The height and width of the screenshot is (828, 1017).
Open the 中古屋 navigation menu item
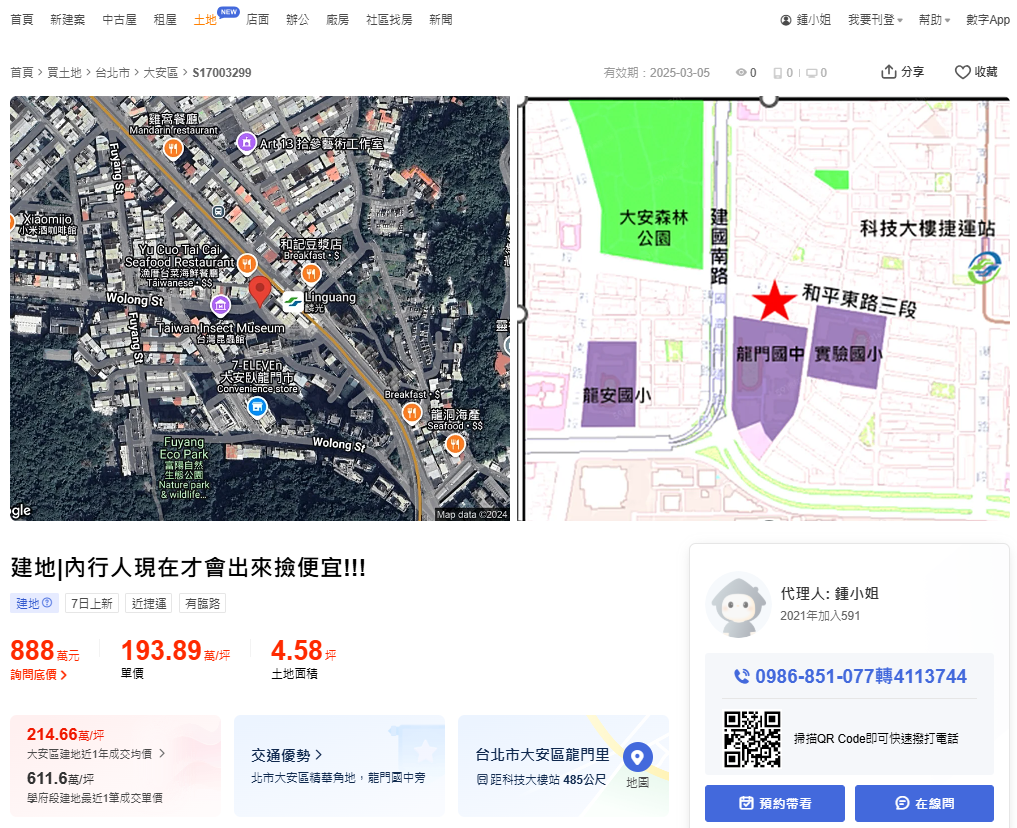119,20
